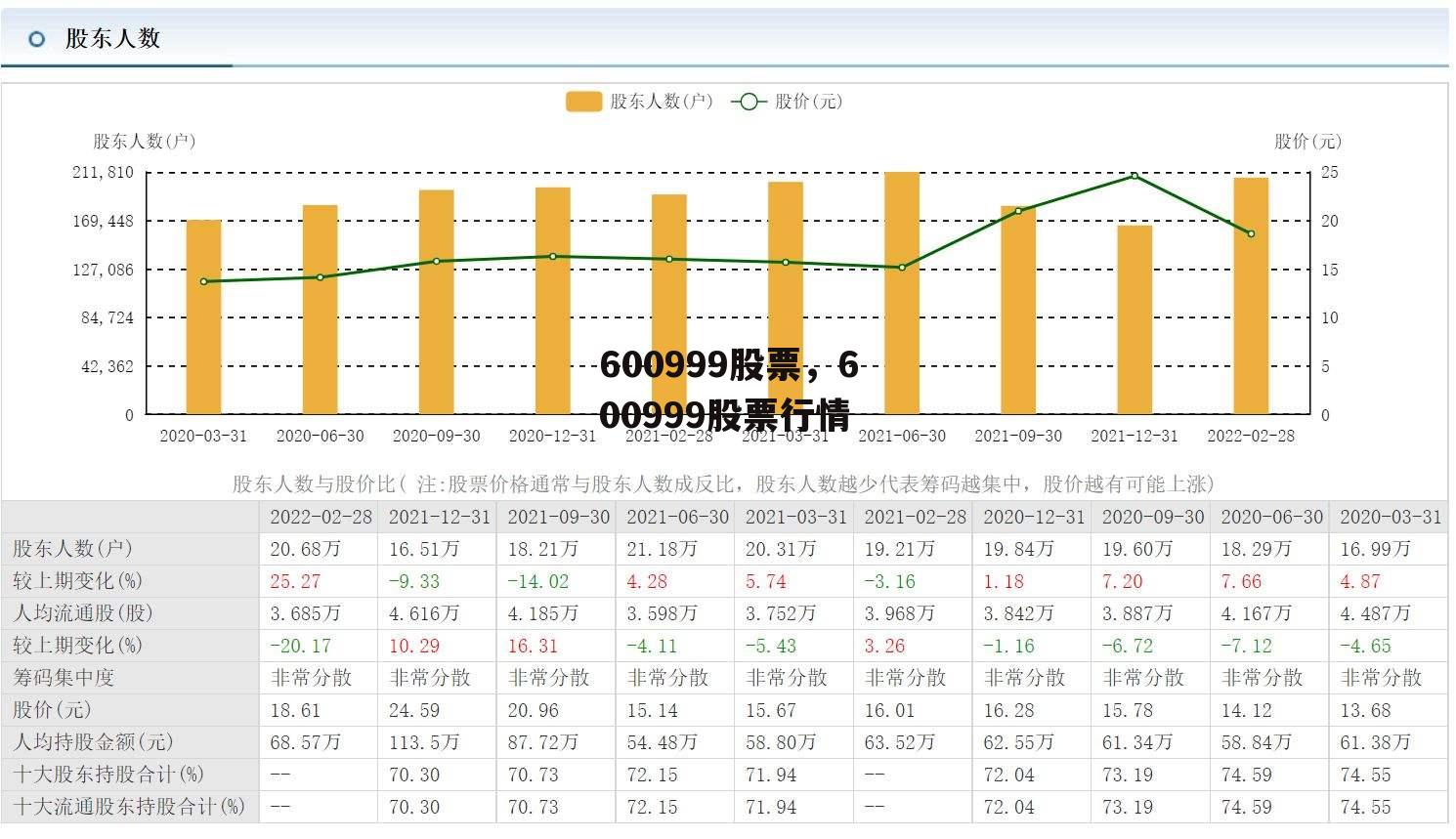This screenshot has width=1456, height=839.
Task: Select the red 25.27 change value
Action: point(295,581)
